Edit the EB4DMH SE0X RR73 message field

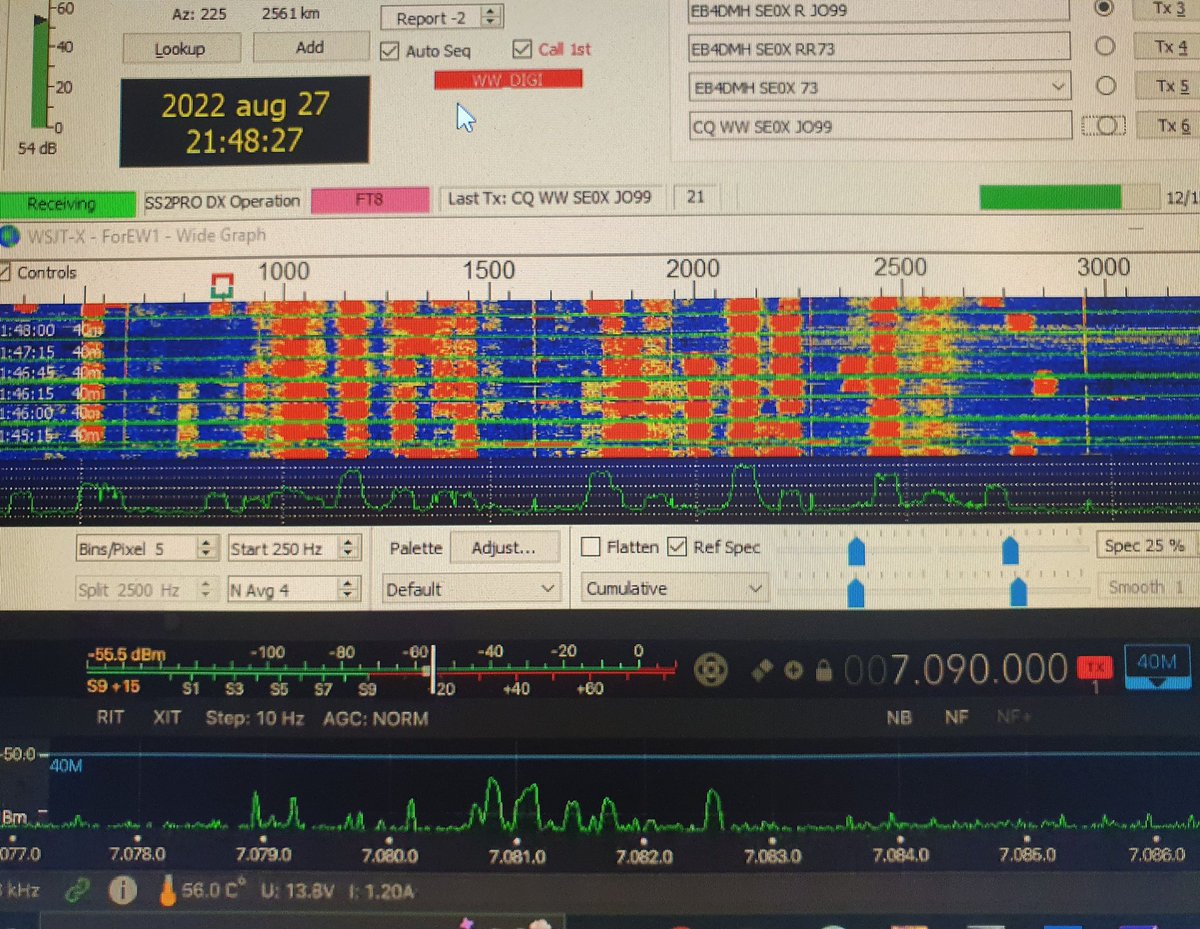[x=879, y=47]
